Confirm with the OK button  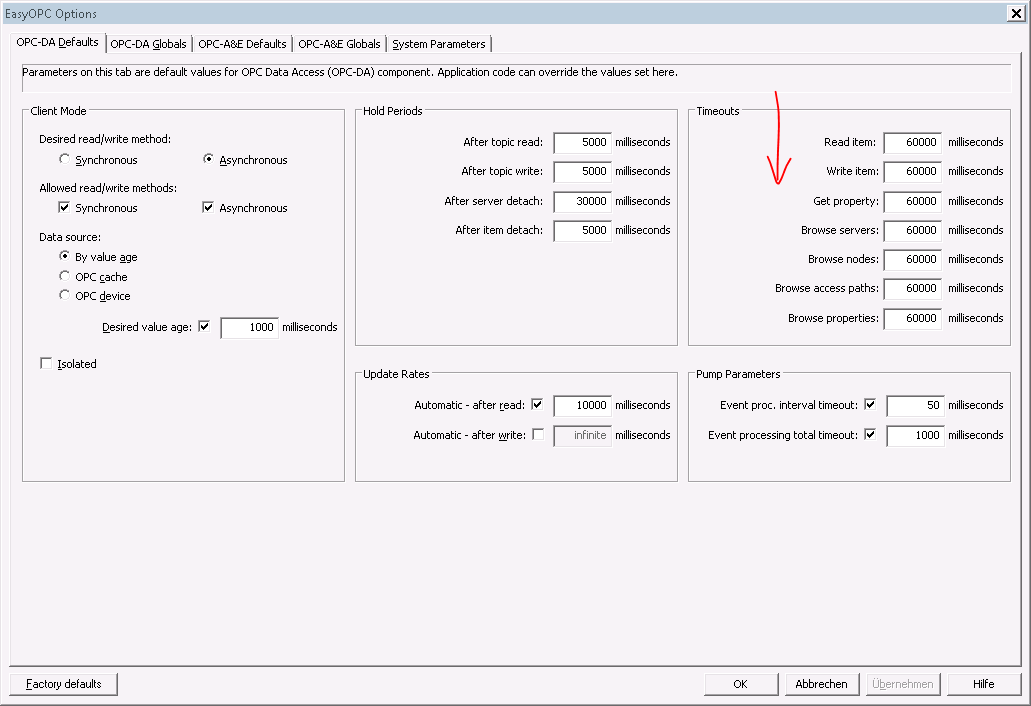click(x=741, y=684)
